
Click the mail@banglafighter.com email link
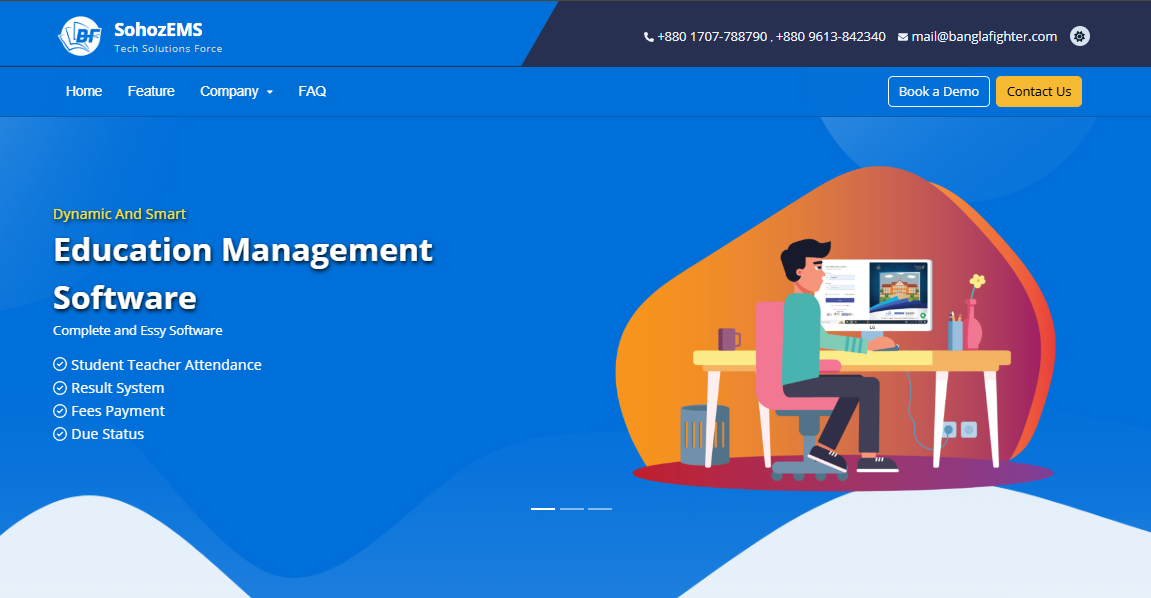pos(984,37)
